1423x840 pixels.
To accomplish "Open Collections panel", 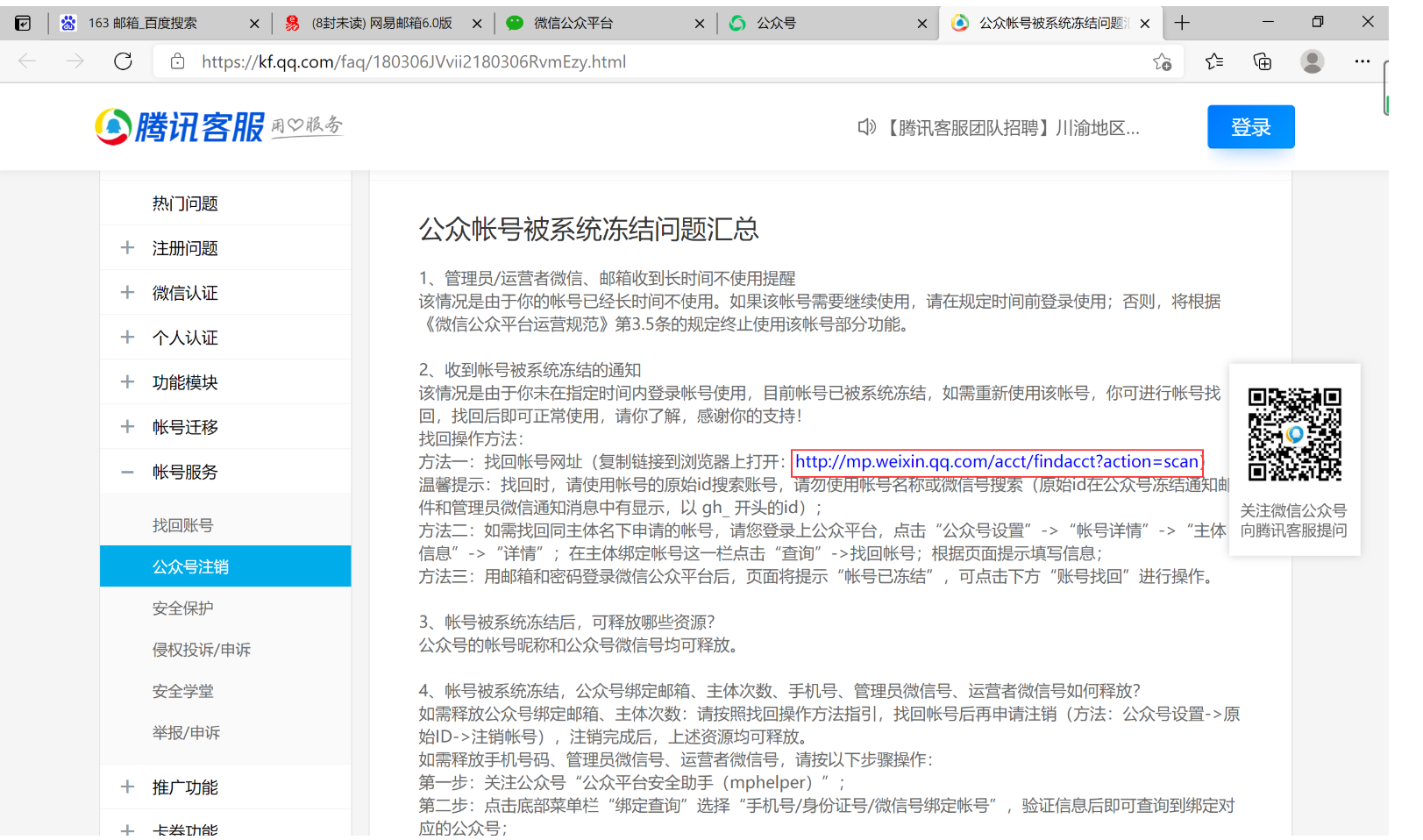I will 1263,61.
